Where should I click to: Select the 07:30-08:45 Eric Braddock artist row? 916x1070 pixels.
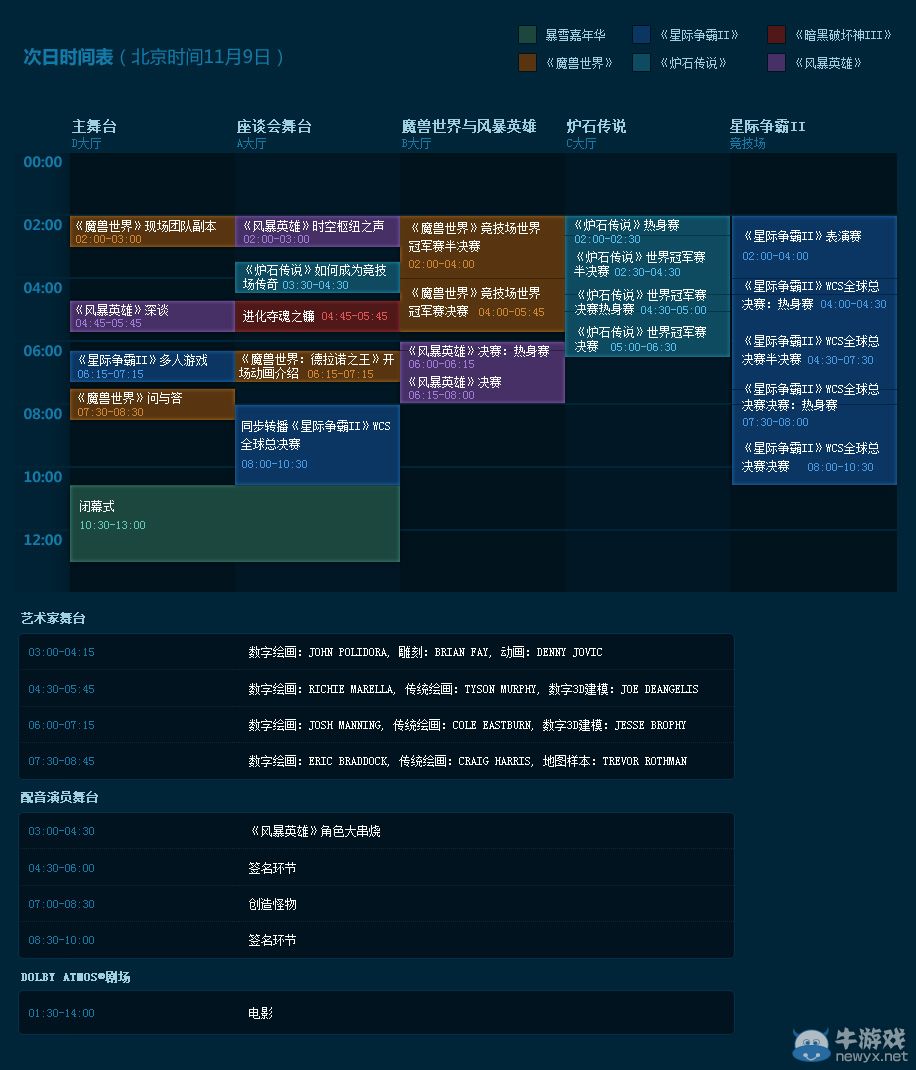point(376,761)
